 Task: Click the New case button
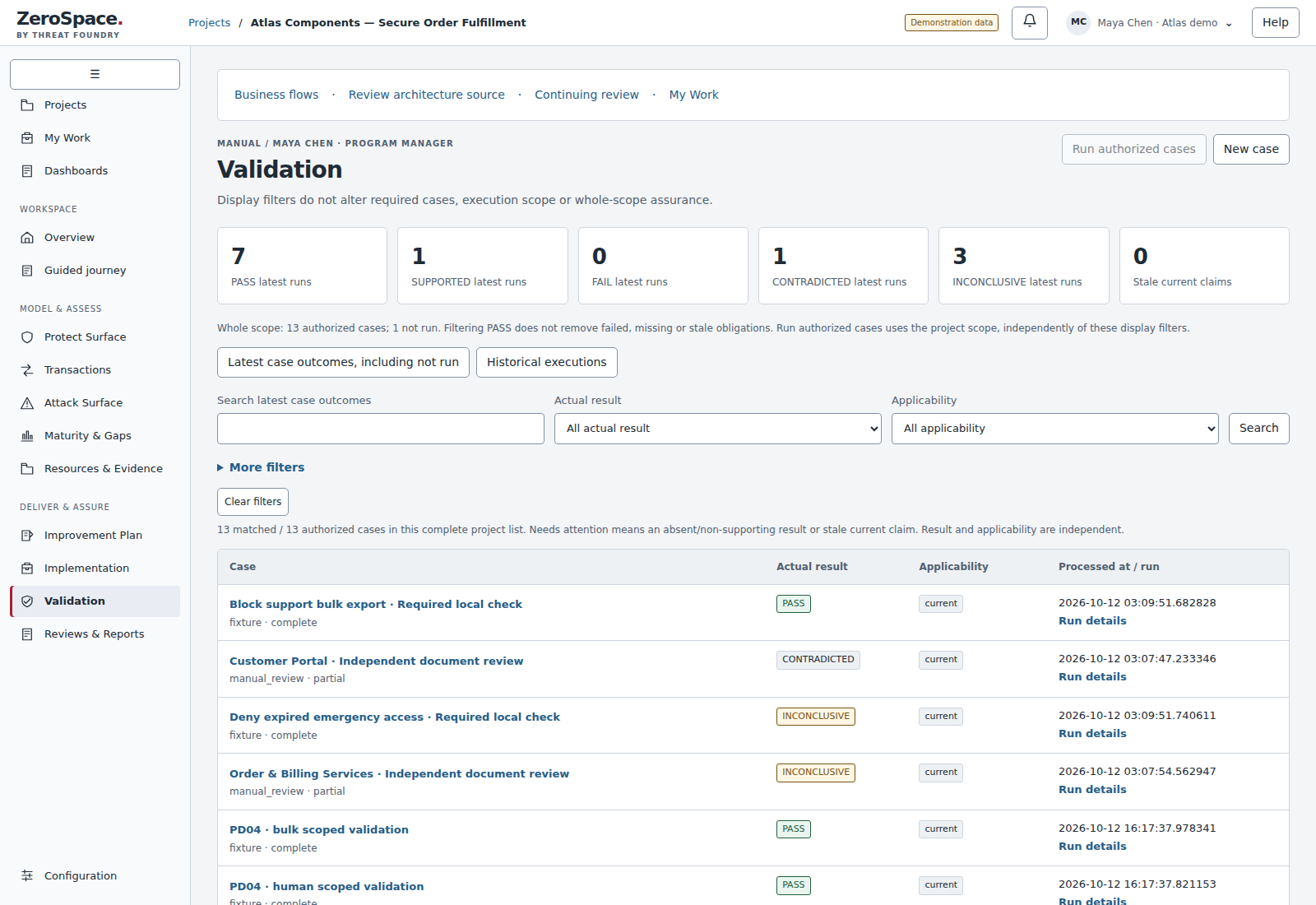coord(1251,149)
